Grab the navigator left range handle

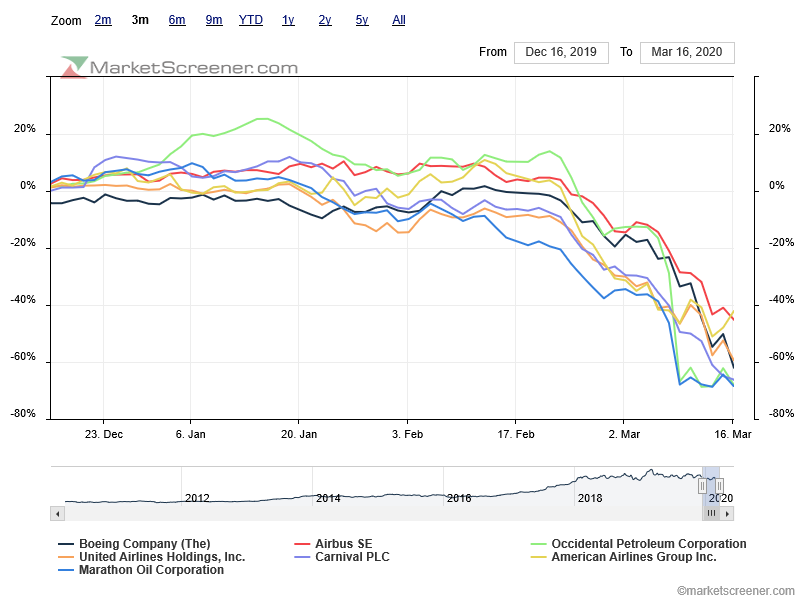pos(702,485)
